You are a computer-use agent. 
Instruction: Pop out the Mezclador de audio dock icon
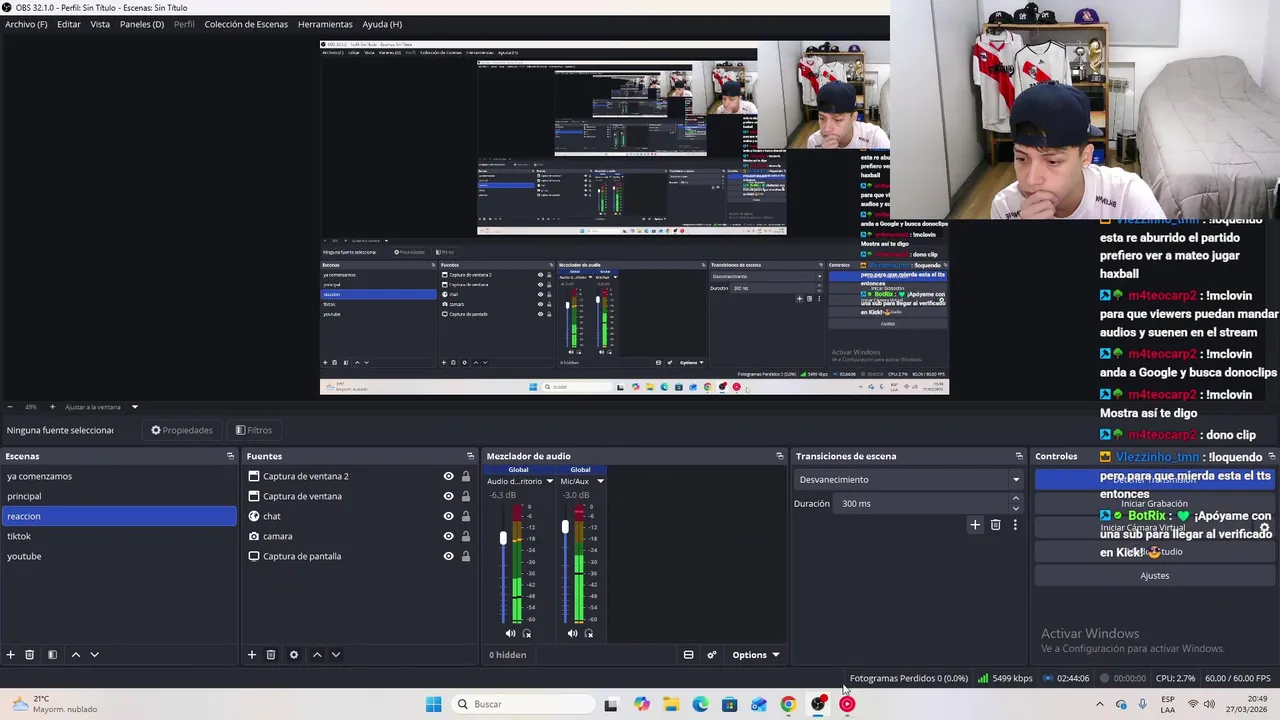780,456
